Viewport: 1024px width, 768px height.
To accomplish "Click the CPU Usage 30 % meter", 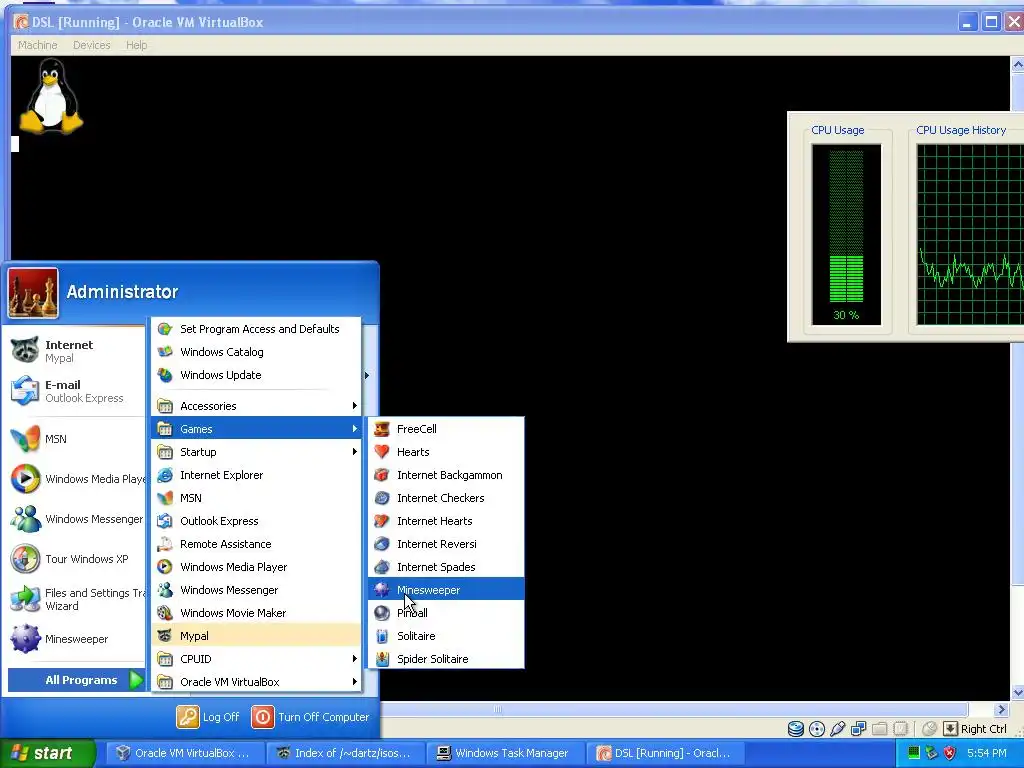I will tap(846, 234).
